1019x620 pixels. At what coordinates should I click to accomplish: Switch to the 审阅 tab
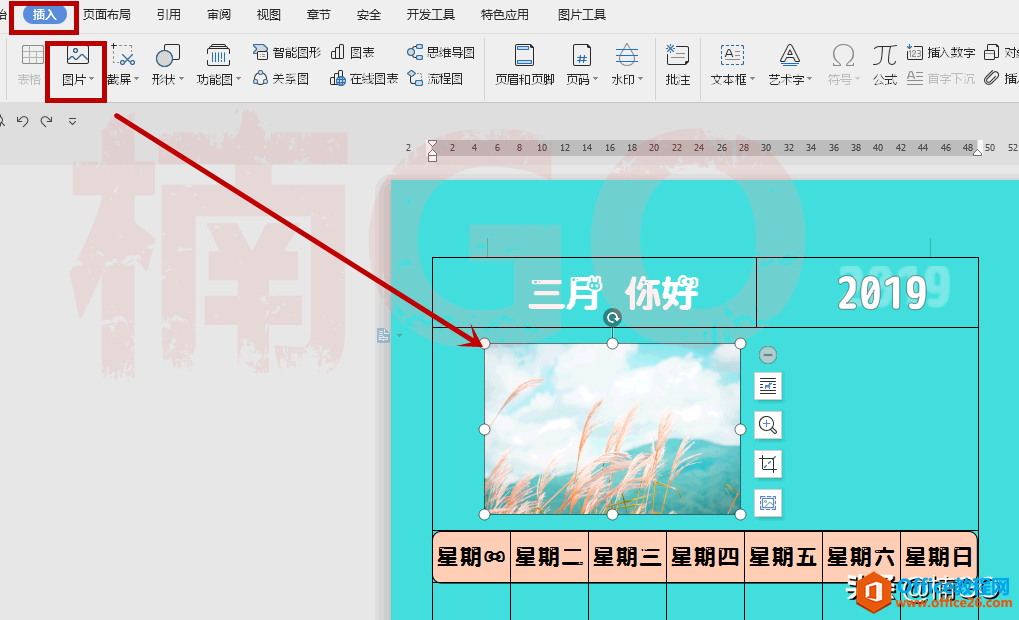pyautogui.click(x=219, y=15)
